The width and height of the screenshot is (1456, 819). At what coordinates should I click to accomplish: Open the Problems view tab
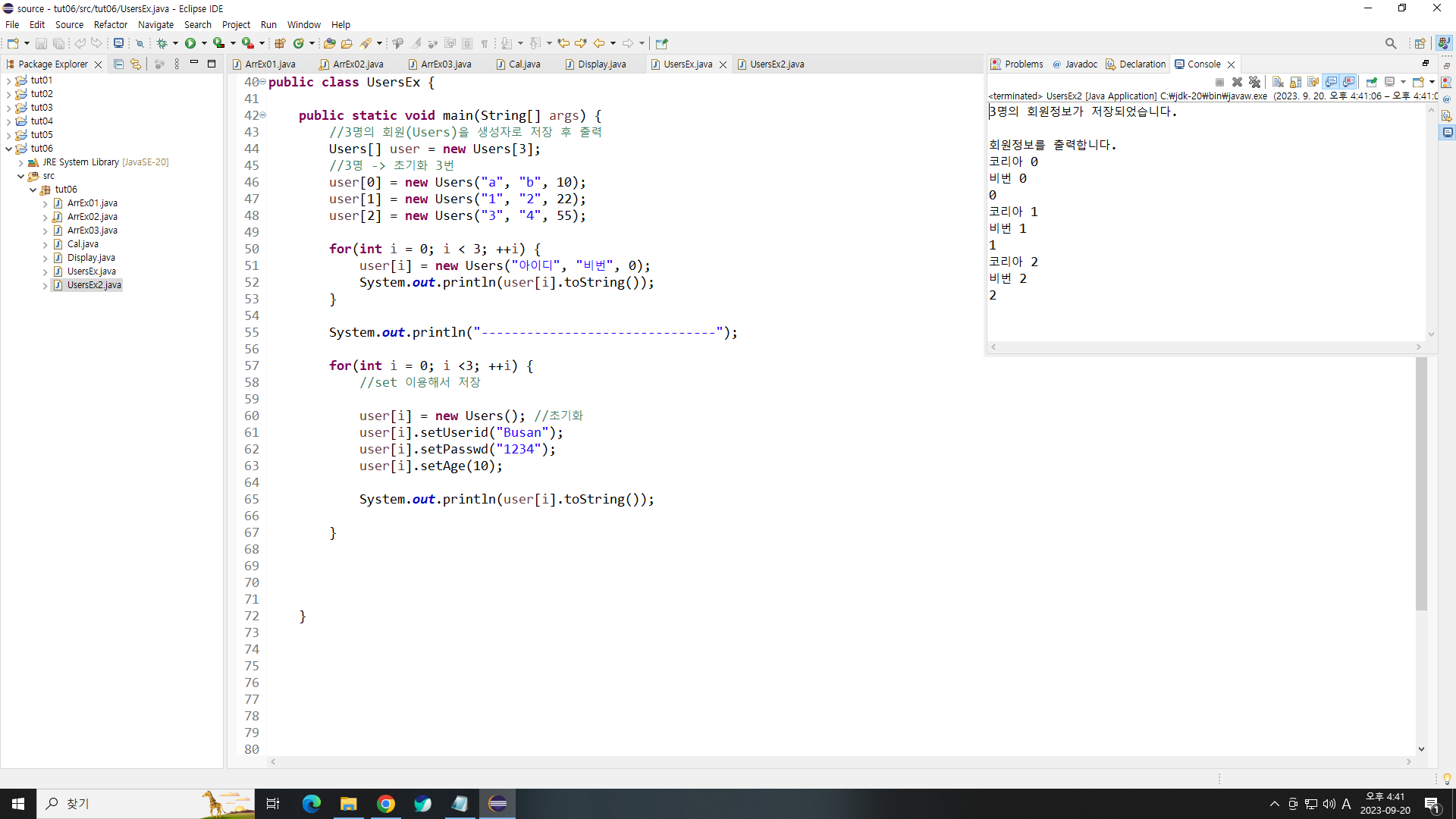(x=1023, y=64)
